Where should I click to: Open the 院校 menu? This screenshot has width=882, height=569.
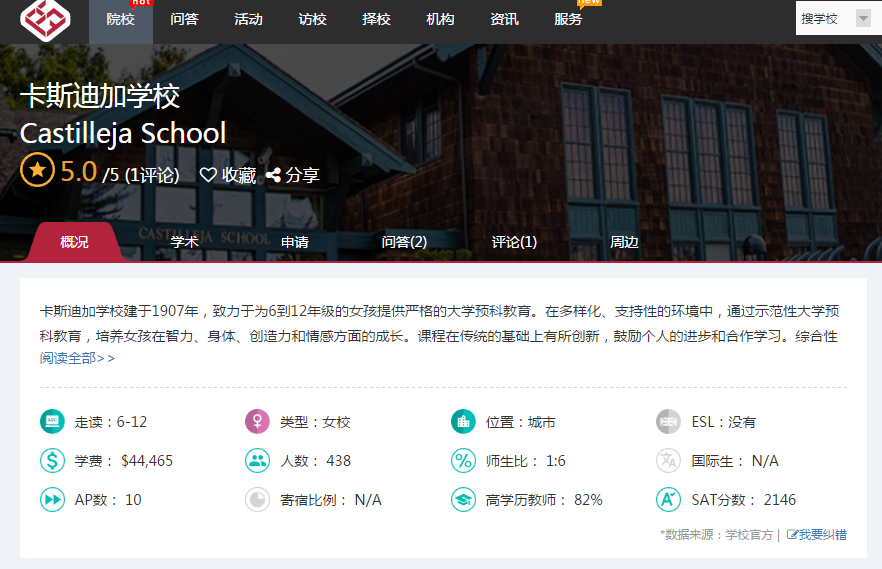pyautogui.click(x=121, y=20)
